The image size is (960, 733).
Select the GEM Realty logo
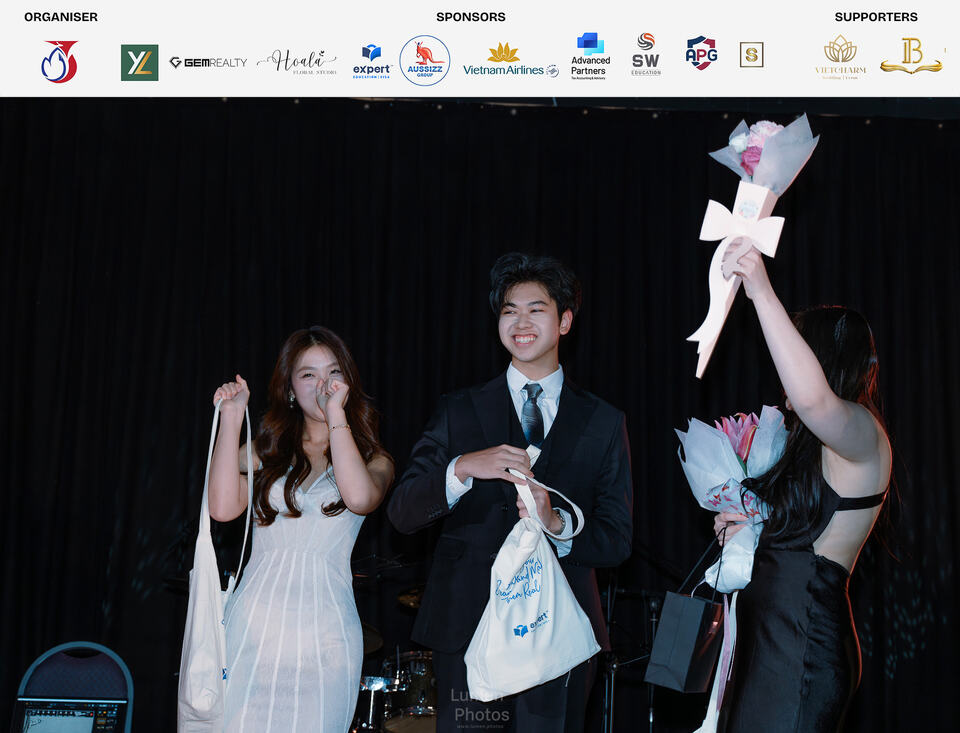pos(208,62)
